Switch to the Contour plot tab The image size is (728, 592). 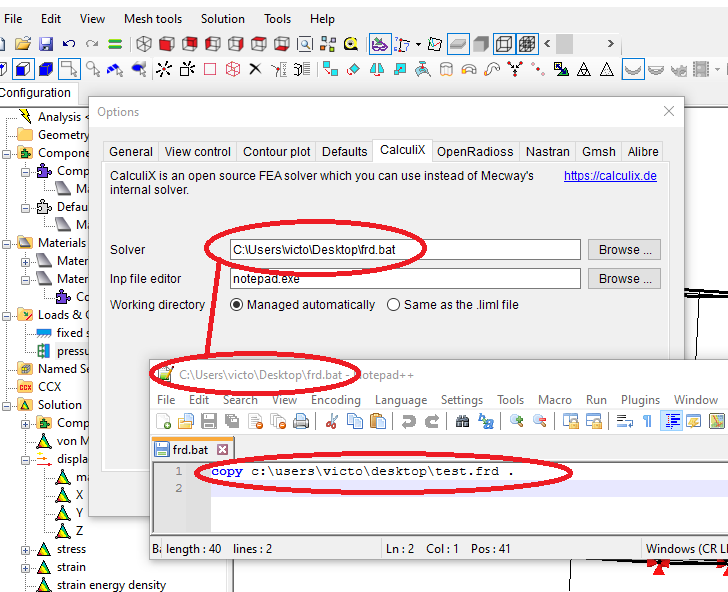(277, 152)
